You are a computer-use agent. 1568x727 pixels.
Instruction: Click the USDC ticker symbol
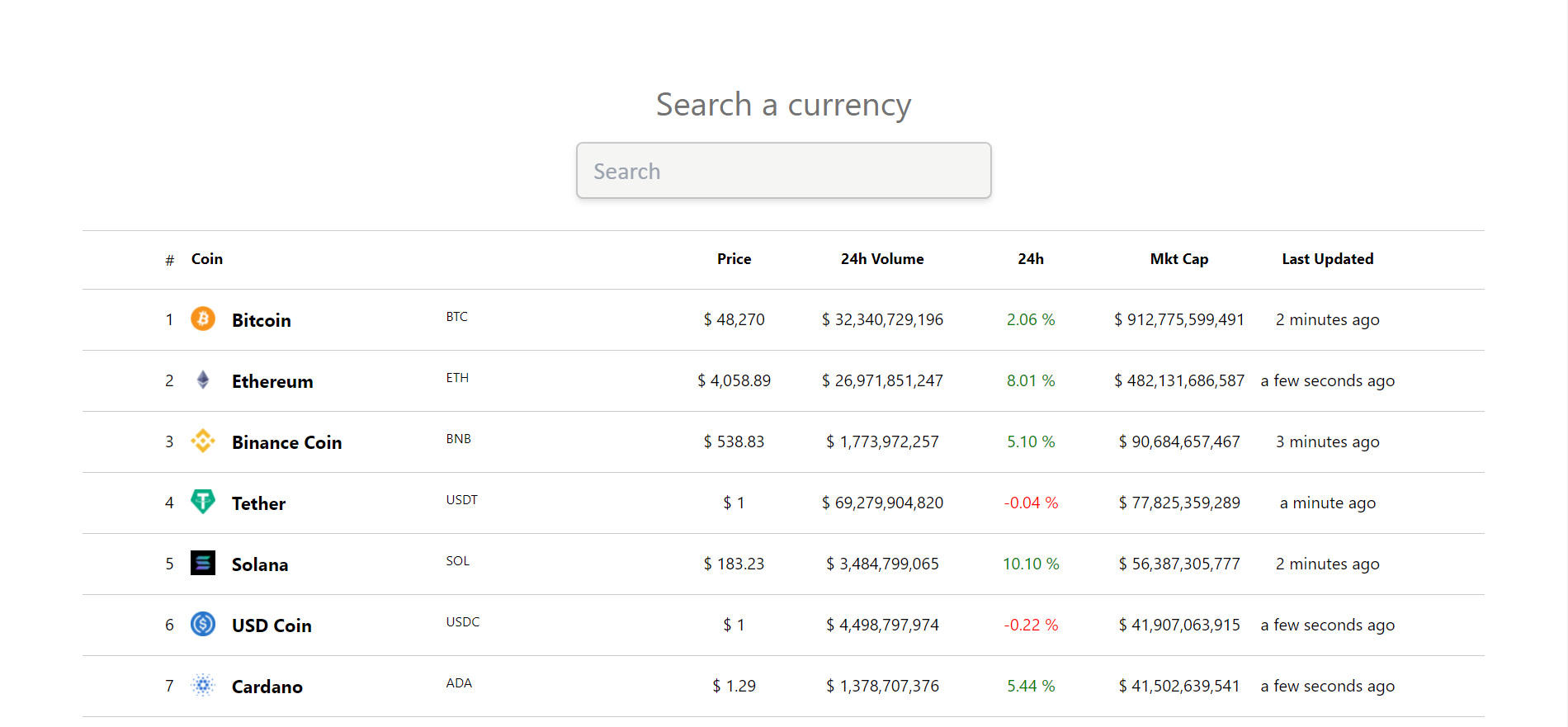pyautogui.click(x=463, y=622)
